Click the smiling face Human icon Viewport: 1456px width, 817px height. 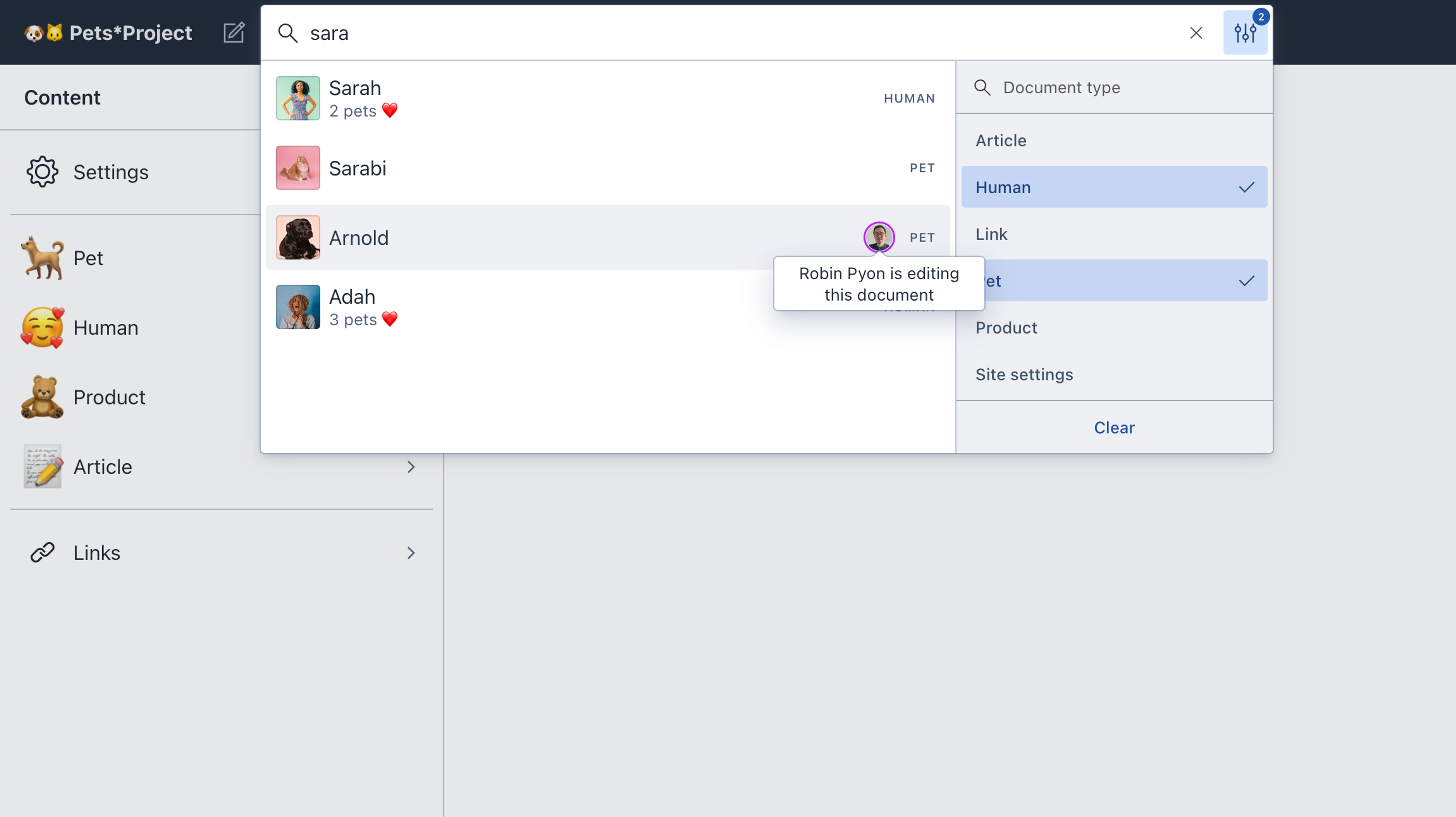[x=42, y=328]
